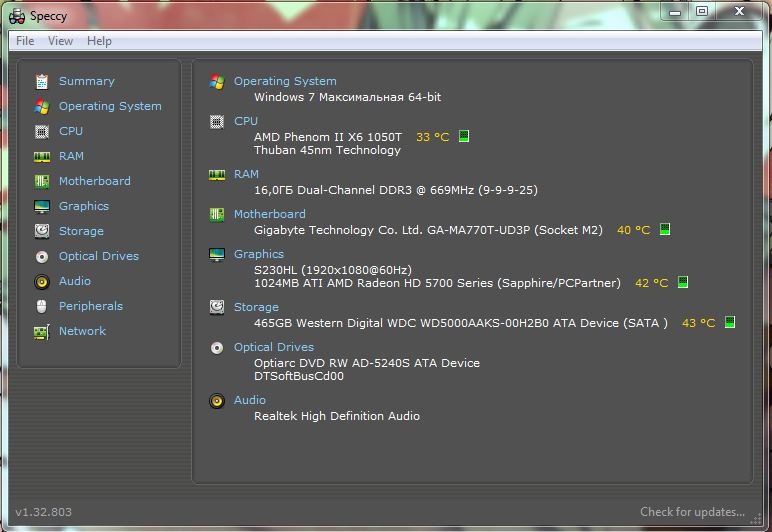772x532 pixels.
Task: Open Peripherals section from sidebar
Action: pyautogui.click(x=91, y=306)
